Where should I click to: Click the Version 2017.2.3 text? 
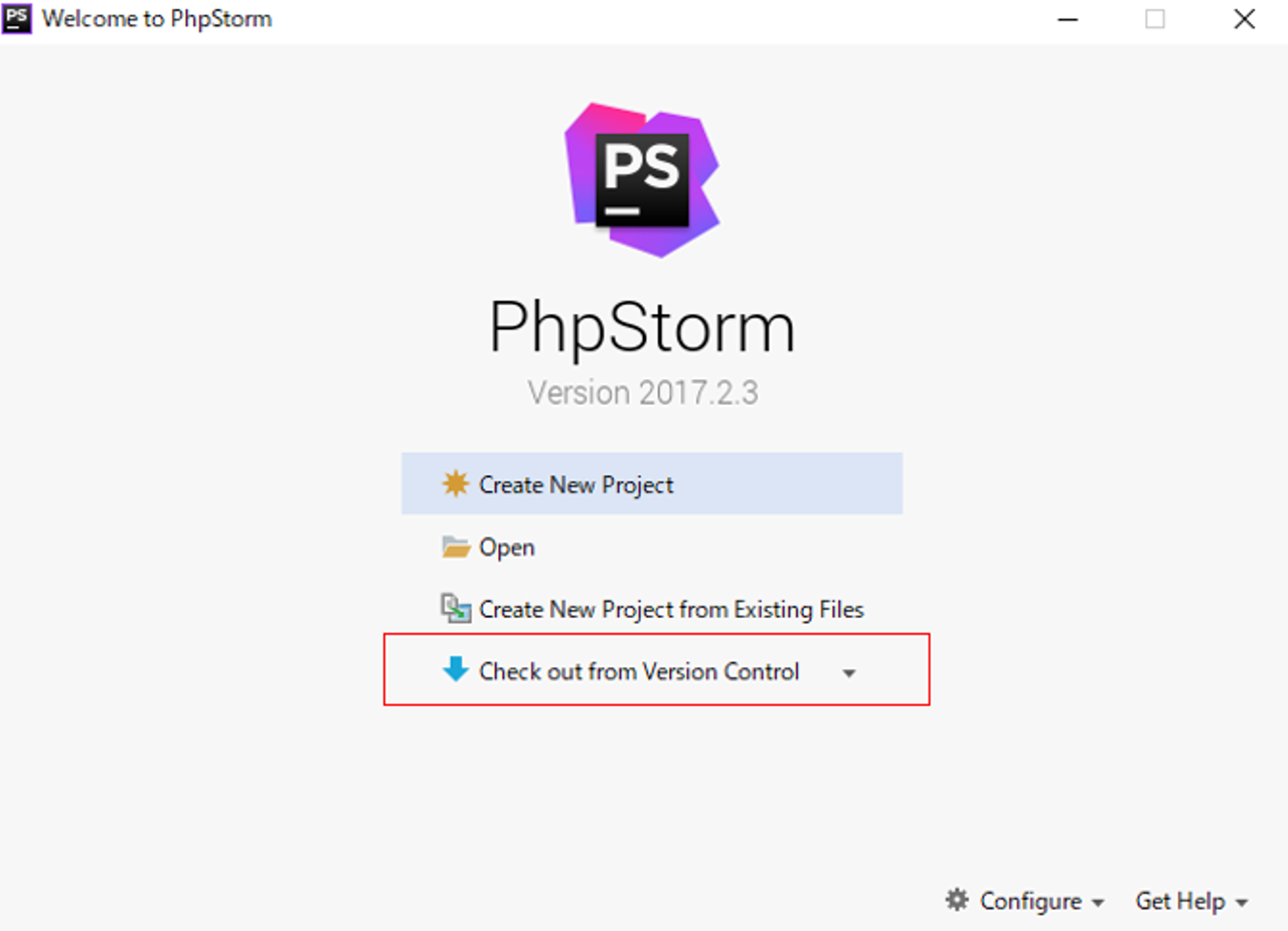(642, 393)
